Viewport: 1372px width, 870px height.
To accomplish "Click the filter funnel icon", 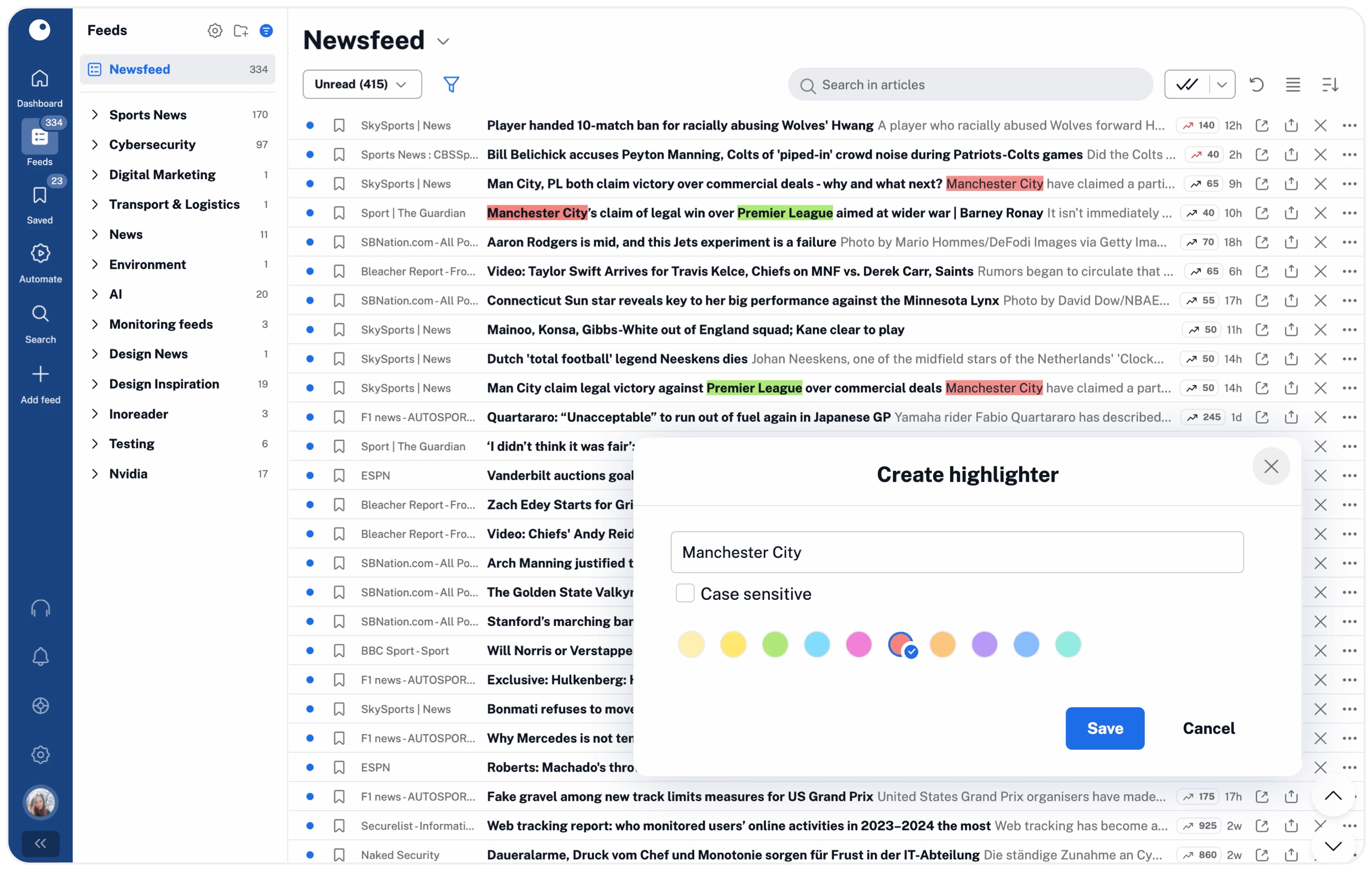I will pos(451,84).
